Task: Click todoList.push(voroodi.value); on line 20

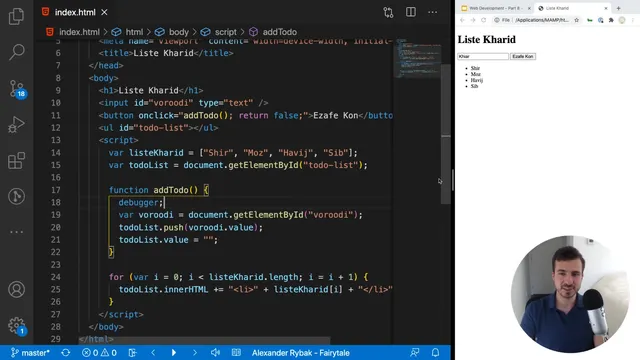Action: pos(191,227)
